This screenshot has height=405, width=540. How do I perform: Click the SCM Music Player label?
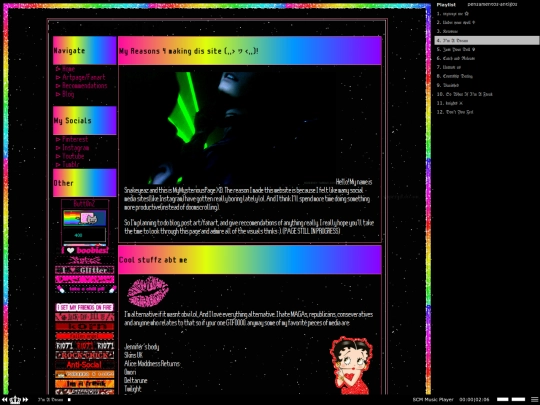point(433,399)
